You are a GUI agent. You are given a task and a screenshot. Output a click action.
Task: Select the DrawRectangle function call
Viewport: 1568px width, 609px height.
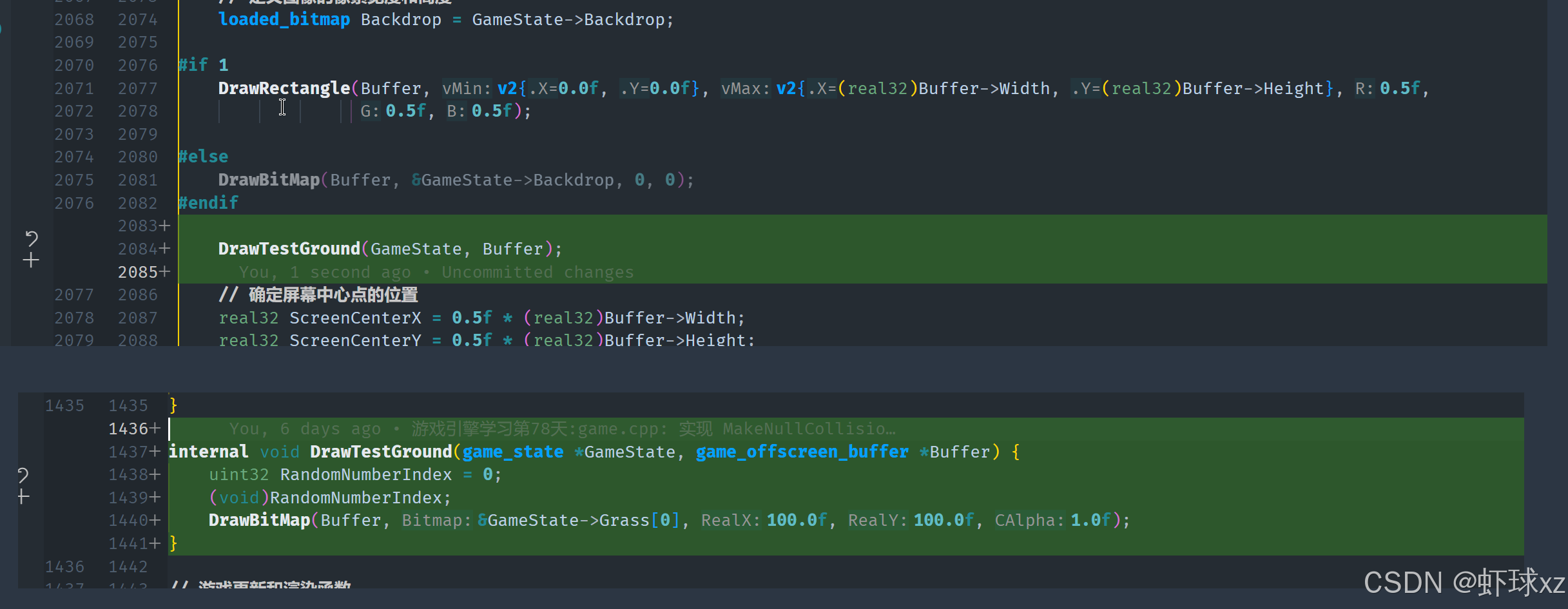click(x=284, y=88)
